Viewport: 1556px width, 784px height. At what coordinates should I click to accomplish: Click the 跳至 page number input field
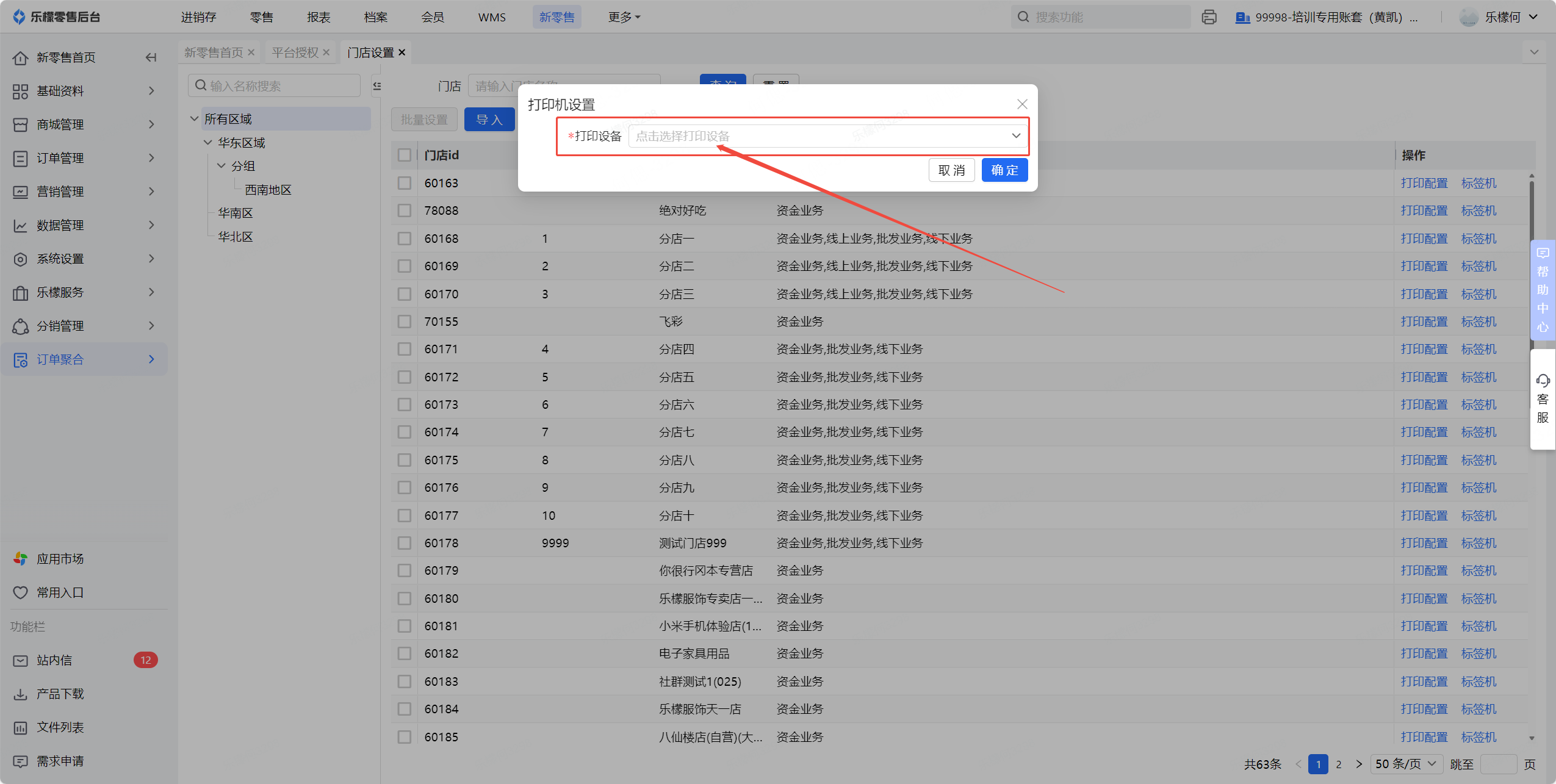point(1498,764)
